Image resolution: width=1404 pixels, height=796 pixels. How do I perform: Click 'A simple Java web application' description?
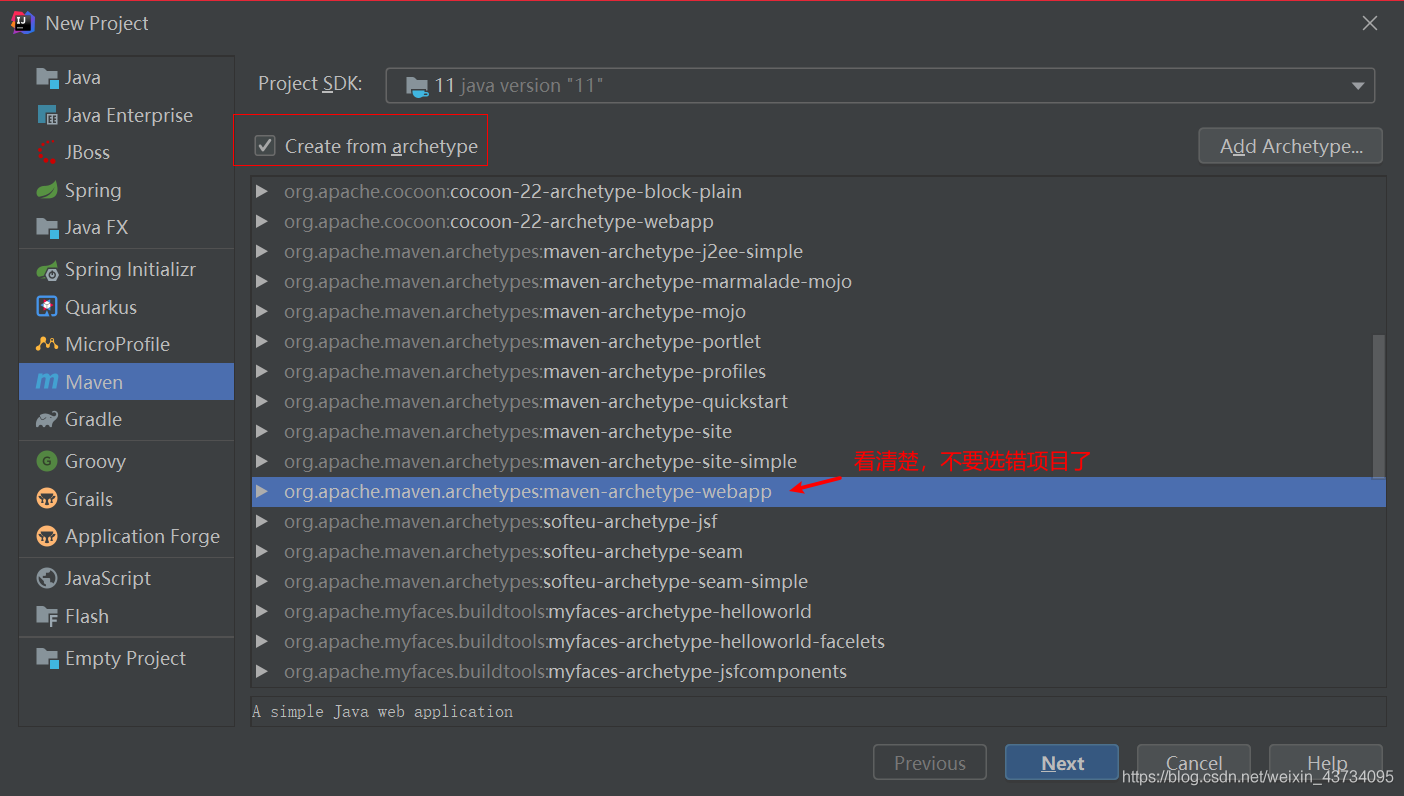pos(383,712)
